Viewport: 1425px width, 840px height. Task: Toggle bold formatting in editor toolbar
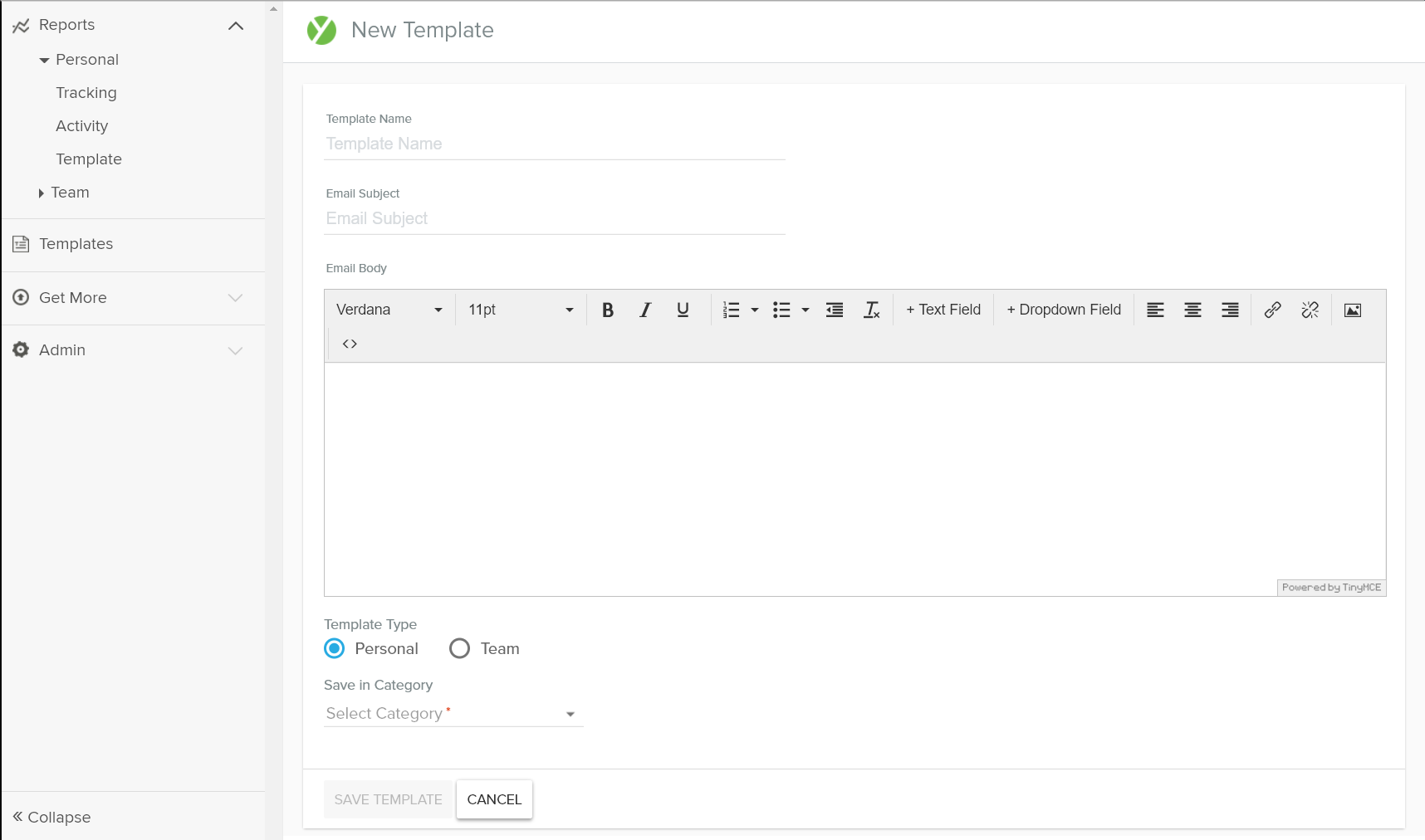pos(608,310)
